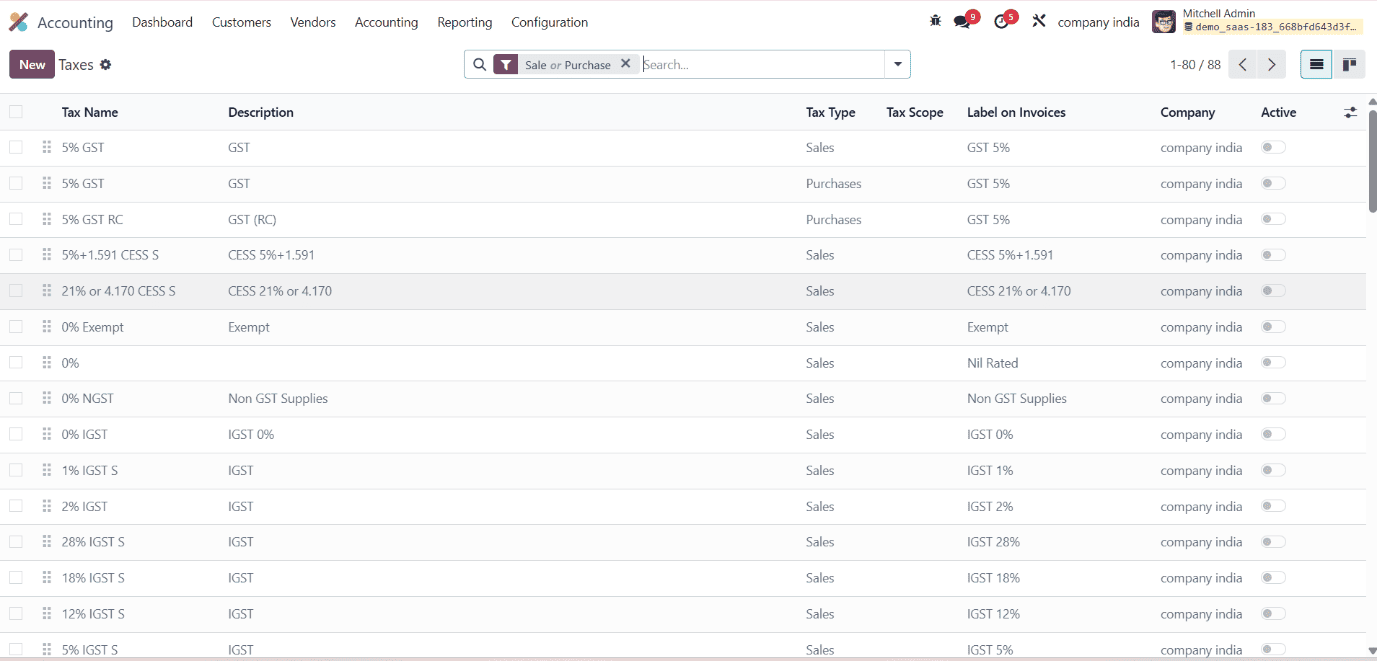Screen dimensions: 1377x661
Task: Remove the Sale or Purchase filter
Action: coord(625,64)
